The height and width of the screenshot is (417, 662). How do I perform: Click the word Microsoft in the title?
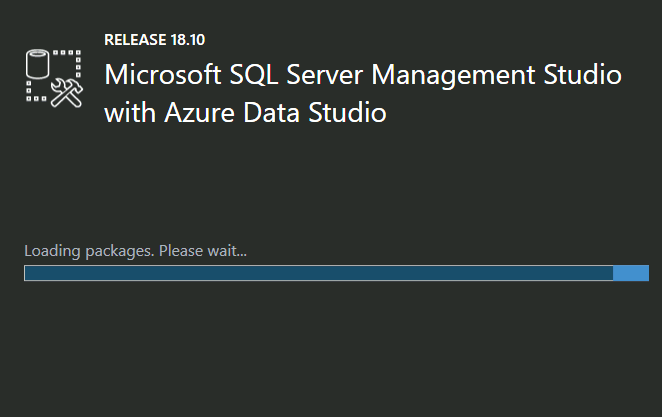[160, 76]
